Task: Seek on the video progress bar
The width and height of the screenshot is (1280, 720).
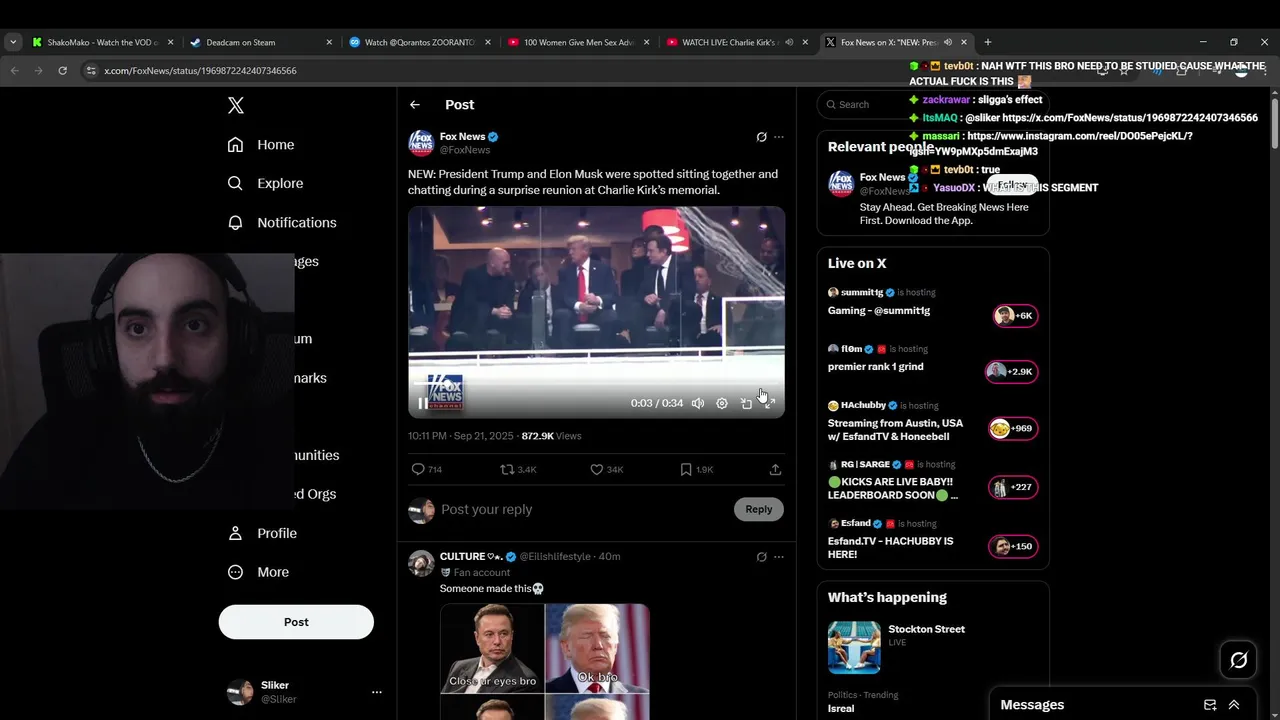Action: (x=596, y=383)
